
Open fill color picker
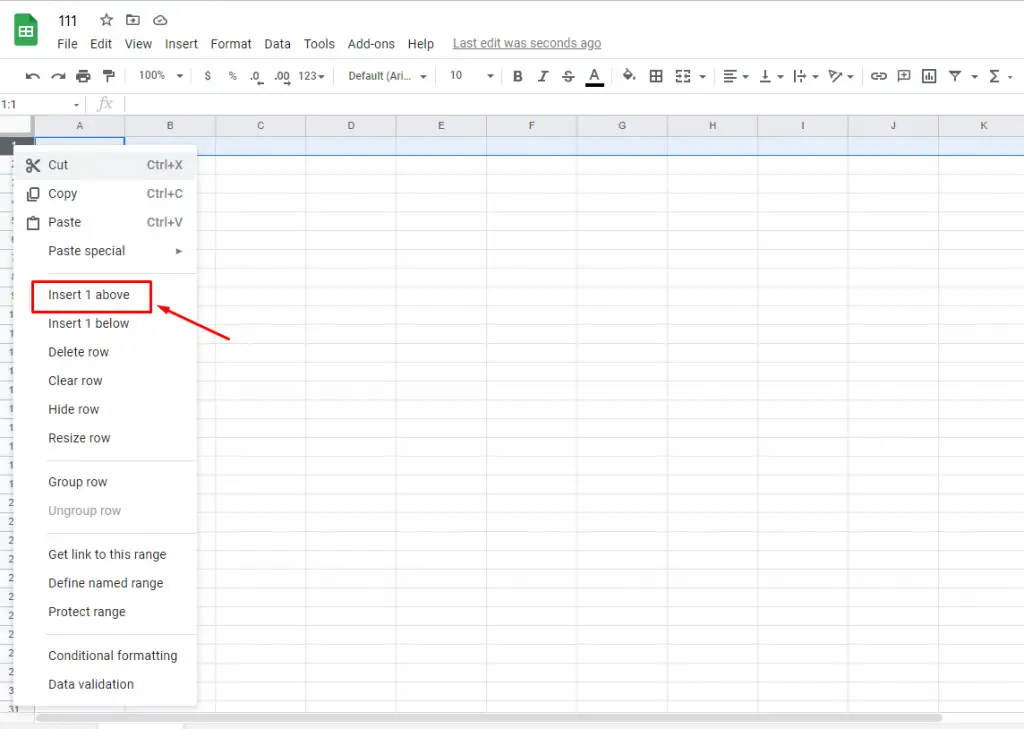click(629, 76)
